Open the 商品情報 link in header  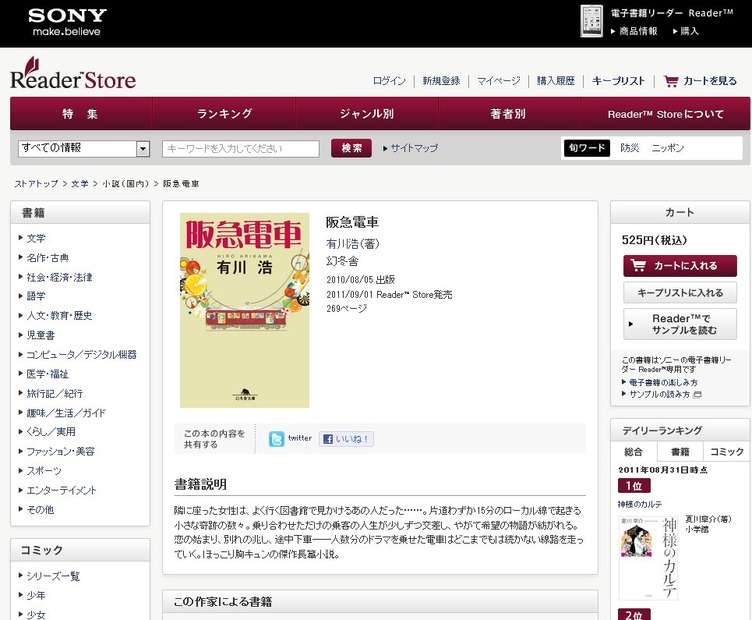638,31
